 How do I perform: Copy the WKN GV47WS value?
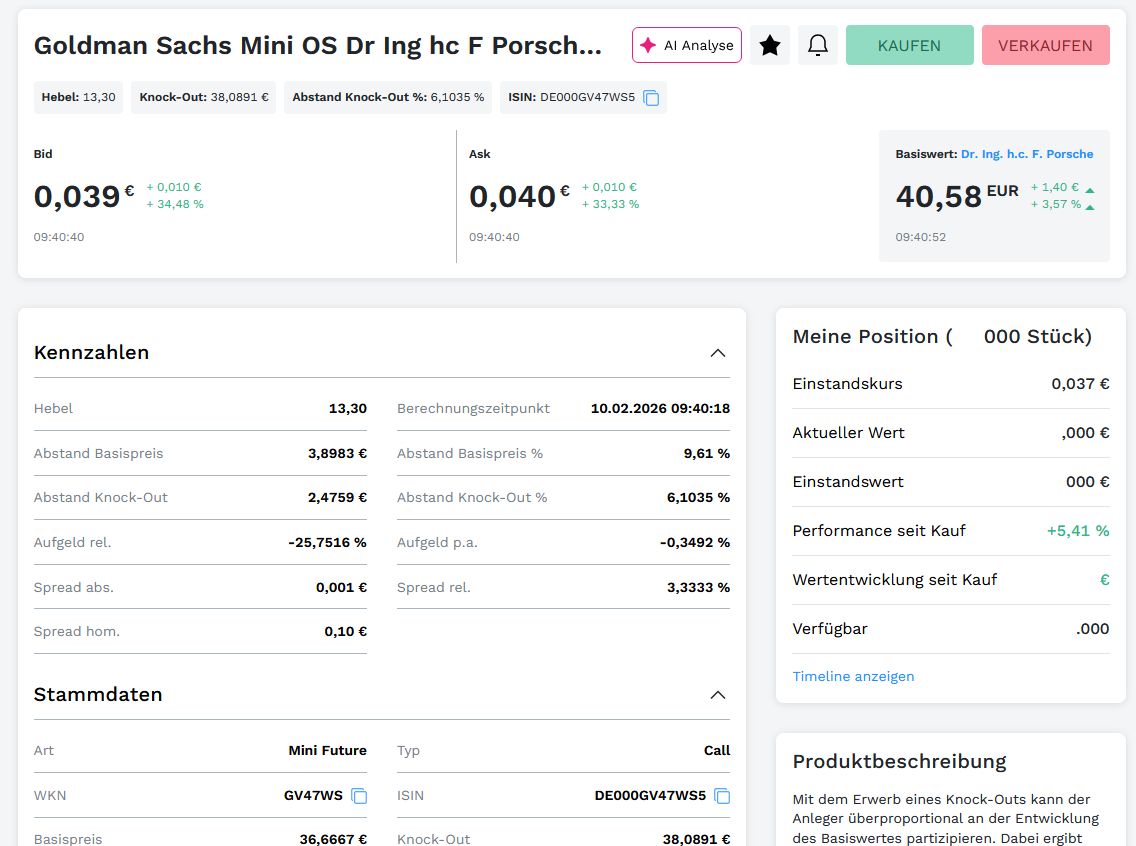(359, 796)
